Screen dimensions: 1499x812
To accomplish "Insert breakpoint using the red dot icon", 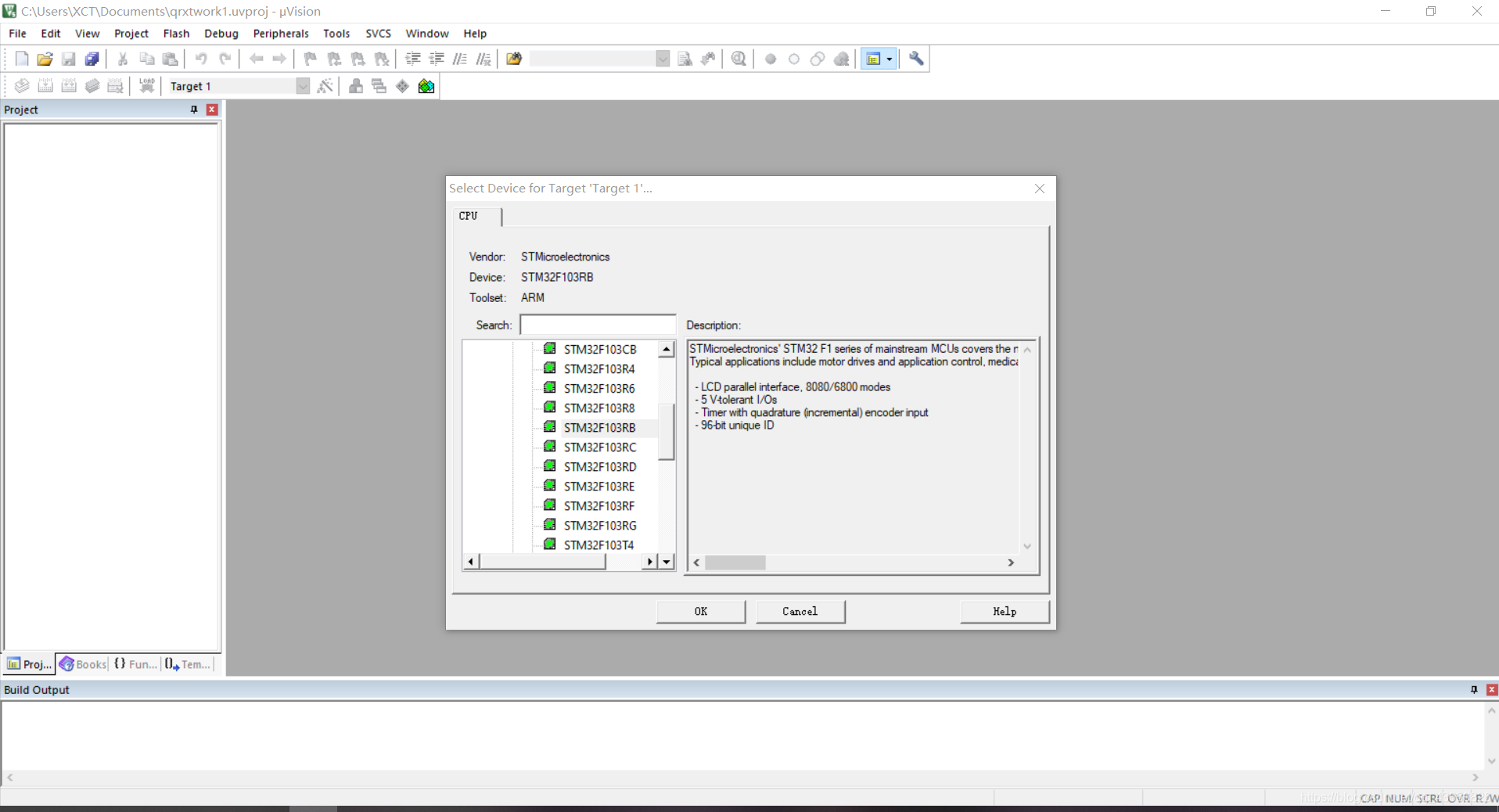I will [771, 59].
